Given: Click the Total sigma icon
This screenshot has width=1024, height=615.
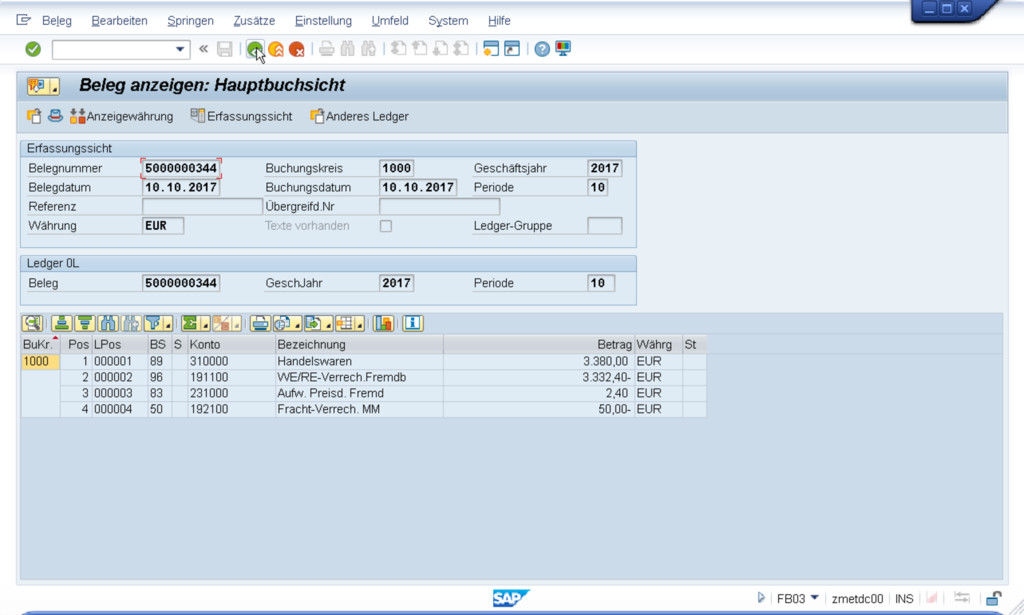Looking at the screenshot, I should point(190,323).
